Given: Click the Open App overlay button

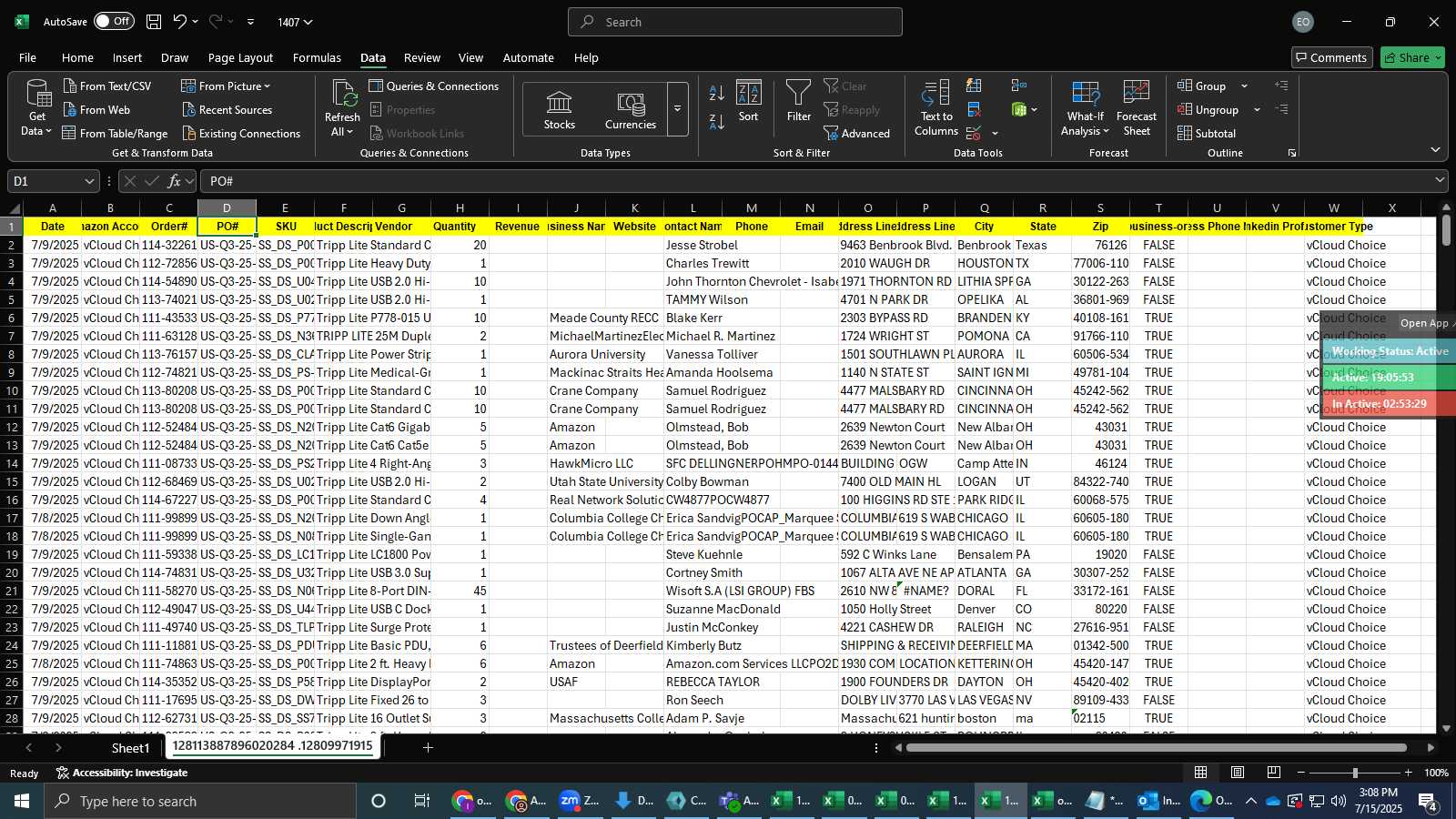Looking at the screenshot, I should [x=1424, y=323].
